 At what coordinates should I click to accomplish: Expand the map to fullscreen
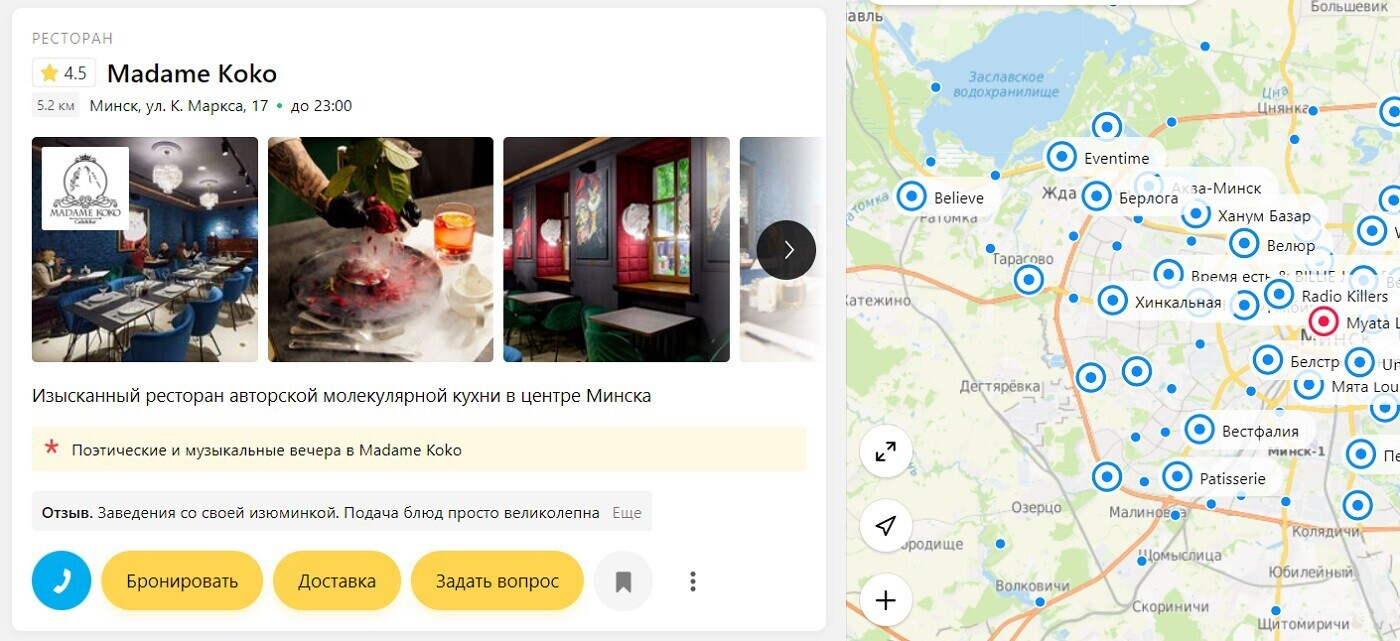click(x=886, y=452)
